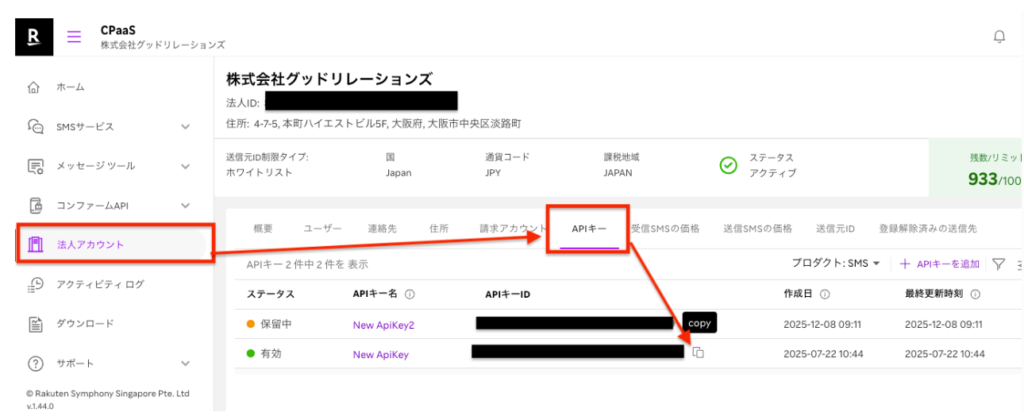The width and height of the screenshot is (1024, 416).
Task: Click info icon beside APIキー名 header
Action: click(x=410, y=295)
